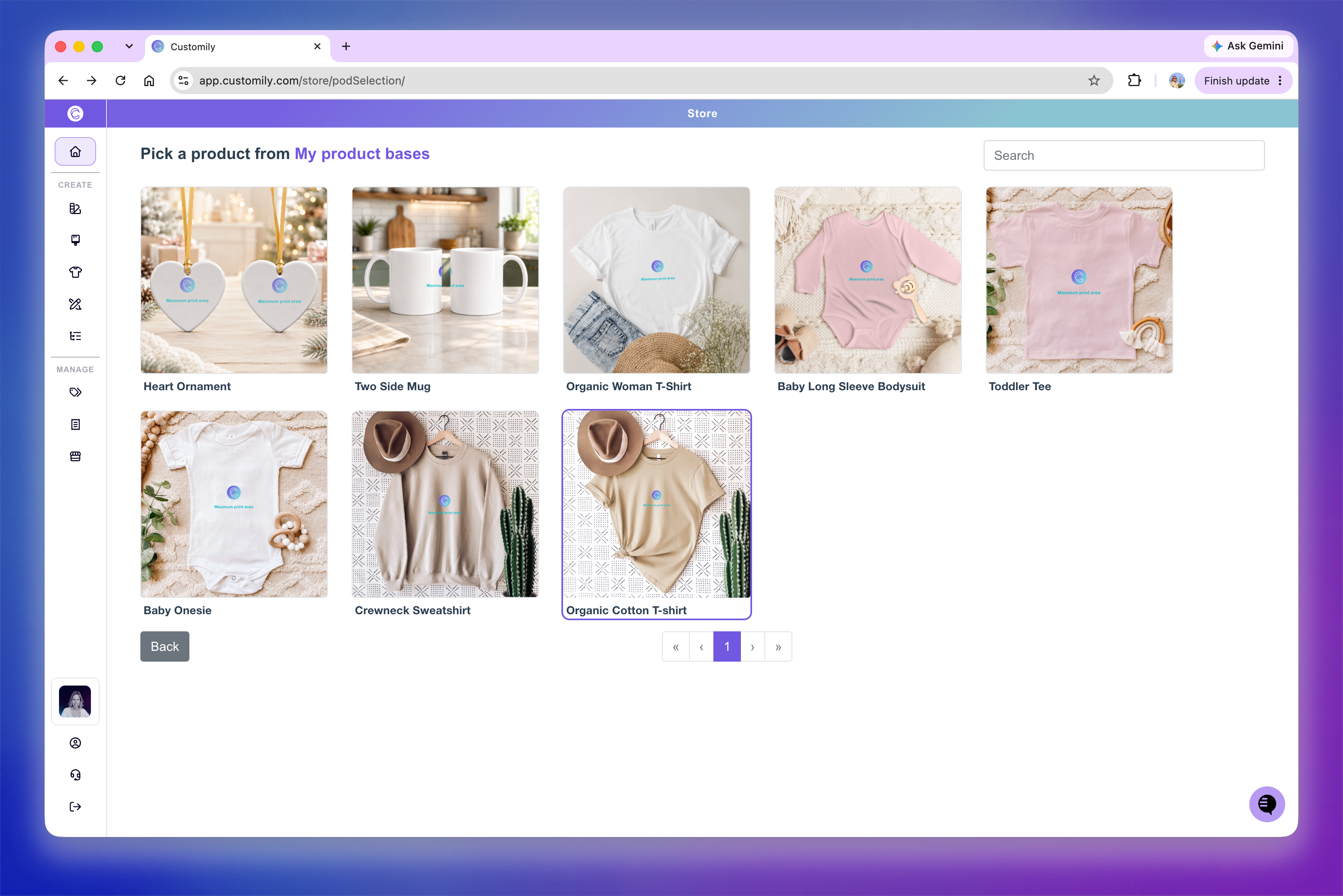The image size is (1343, 896).
Task: Bookmark page with the star icon
Action: pyautogui.click(x=1094, y=81)
